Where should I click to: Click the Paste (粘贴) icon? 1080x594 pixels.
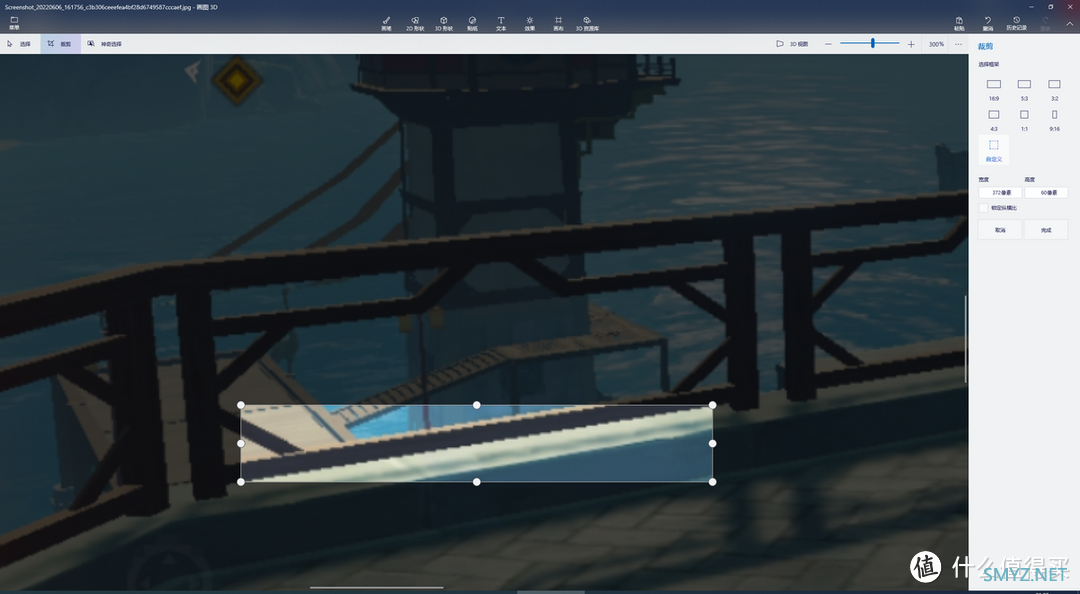coord(959,23)
